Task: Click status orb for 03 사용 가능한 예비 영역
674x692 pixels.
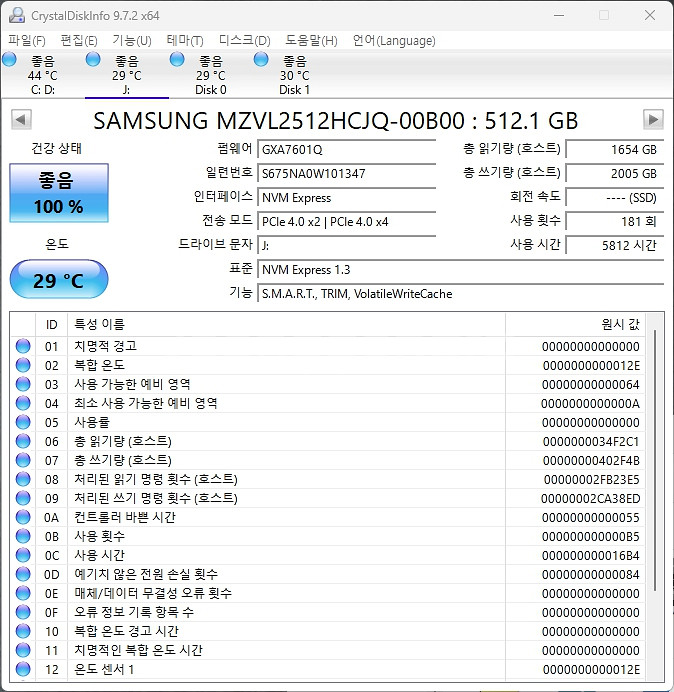Action: 23,384
